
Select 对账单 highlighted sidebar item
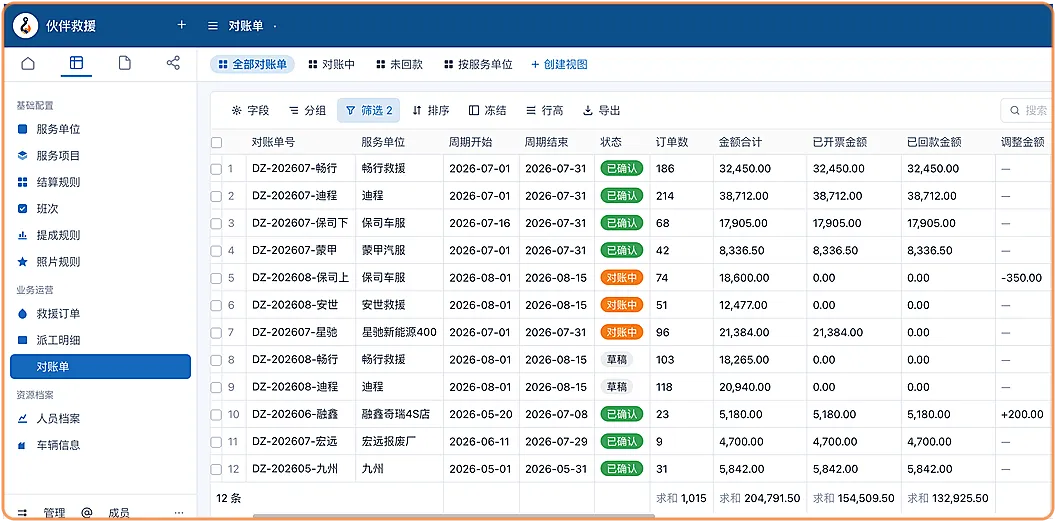[100, 367]
